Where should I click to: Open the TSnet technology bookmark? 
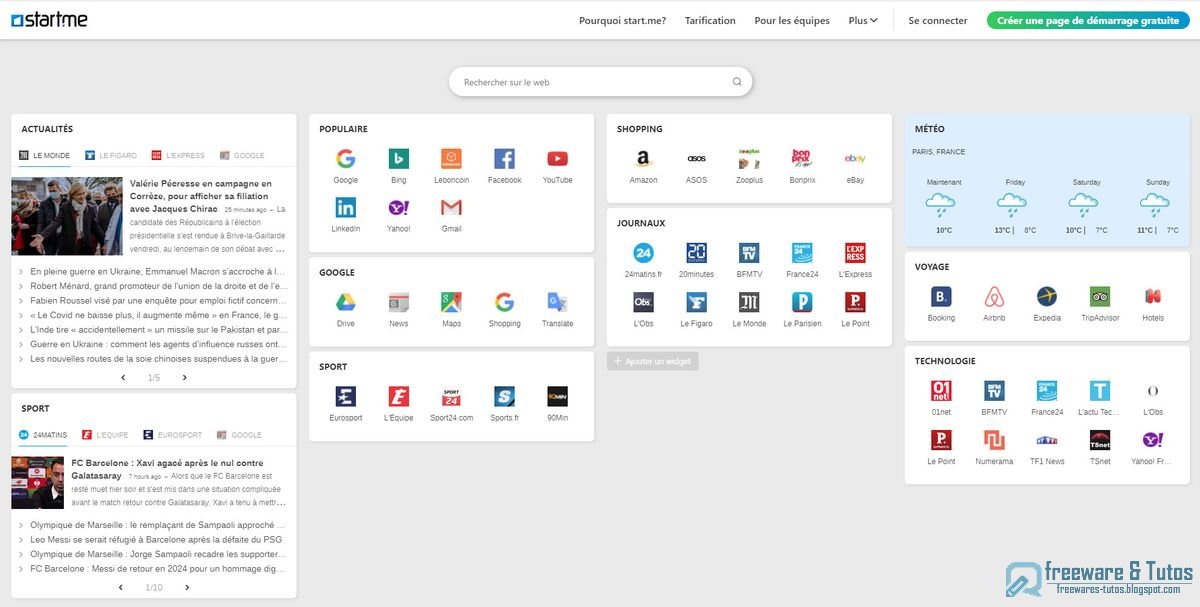pyautogui.click(x=1100, y=440)
